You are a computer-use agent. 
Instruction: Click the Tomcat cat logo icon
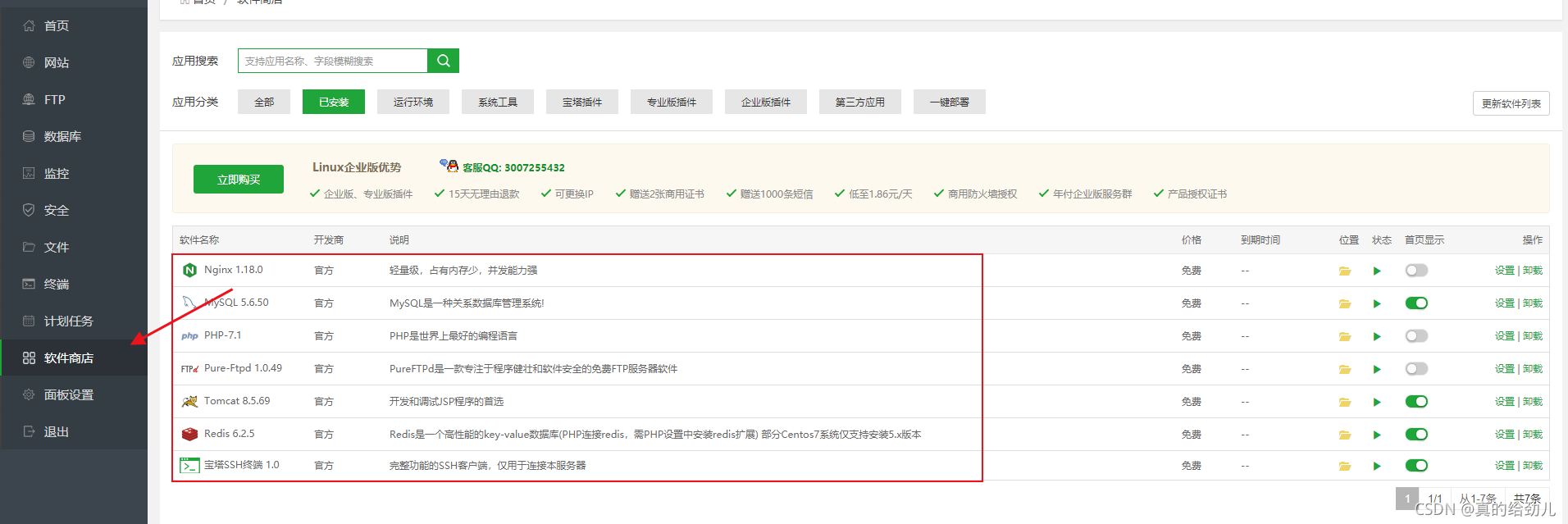189,401
